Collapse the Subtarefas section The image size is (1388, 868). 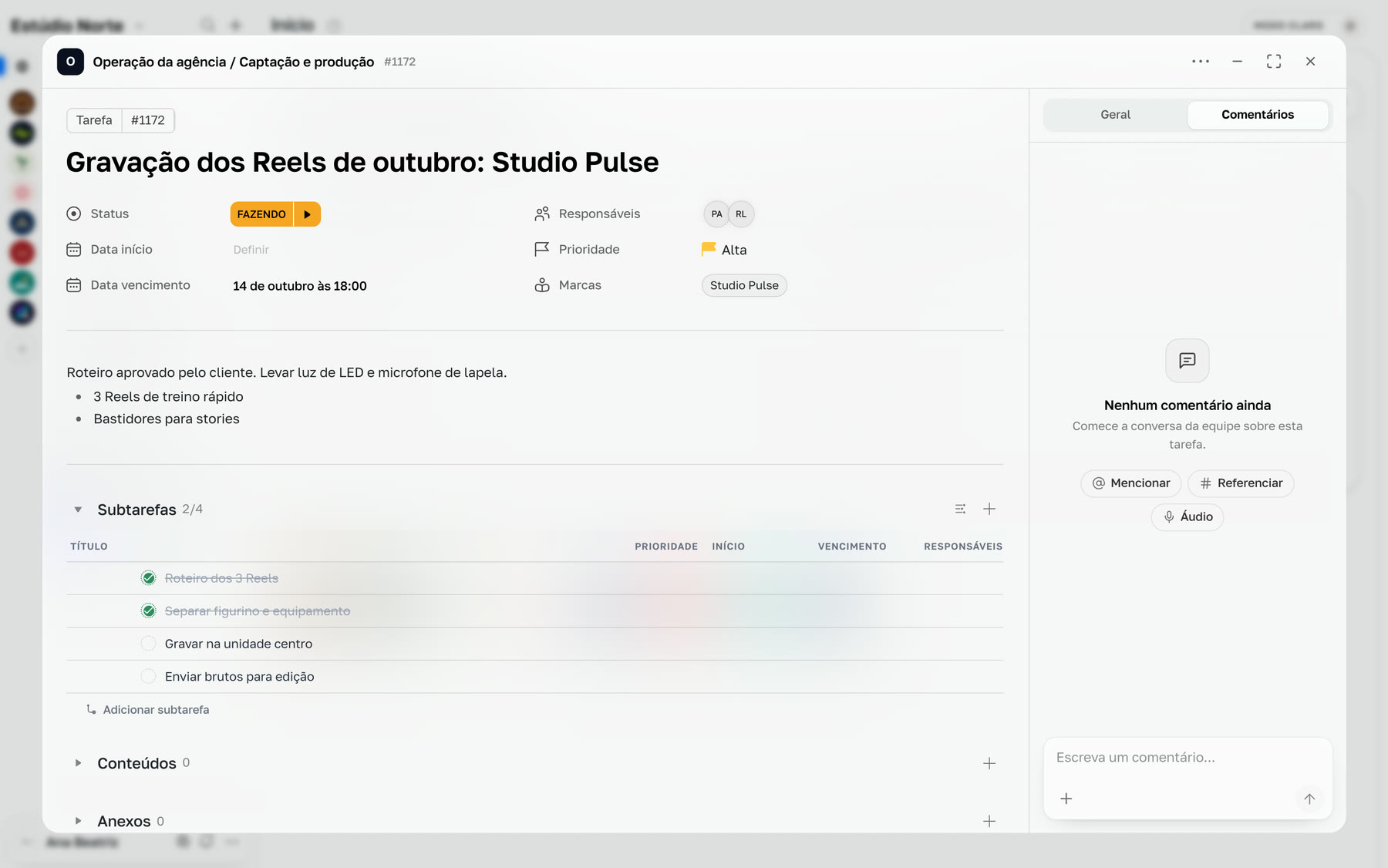(x=78, y=510)
